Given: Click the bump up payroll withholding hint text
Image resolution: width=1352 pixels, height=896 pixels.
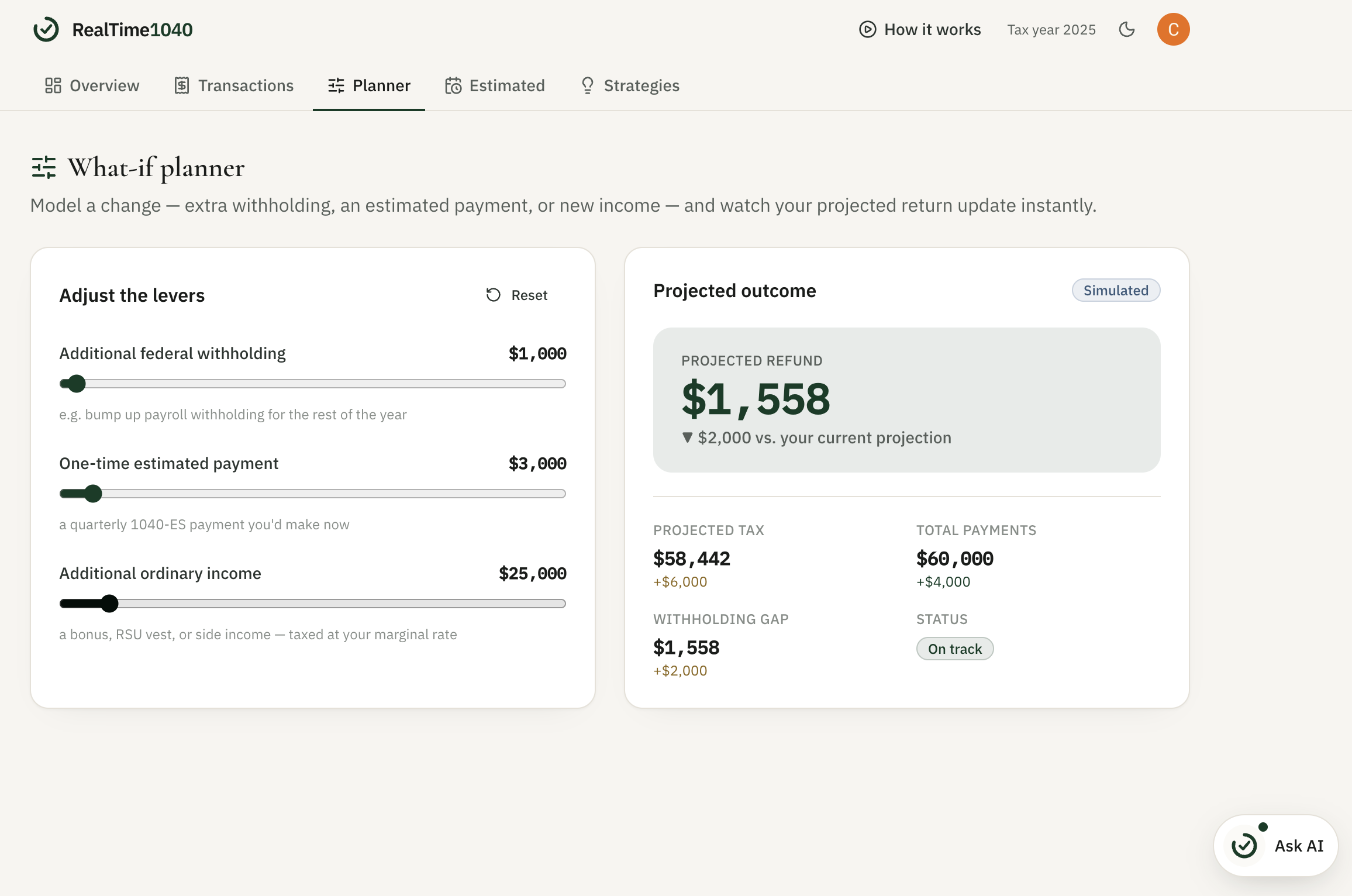Looking at the screenshot, I should tap(233, 415).
